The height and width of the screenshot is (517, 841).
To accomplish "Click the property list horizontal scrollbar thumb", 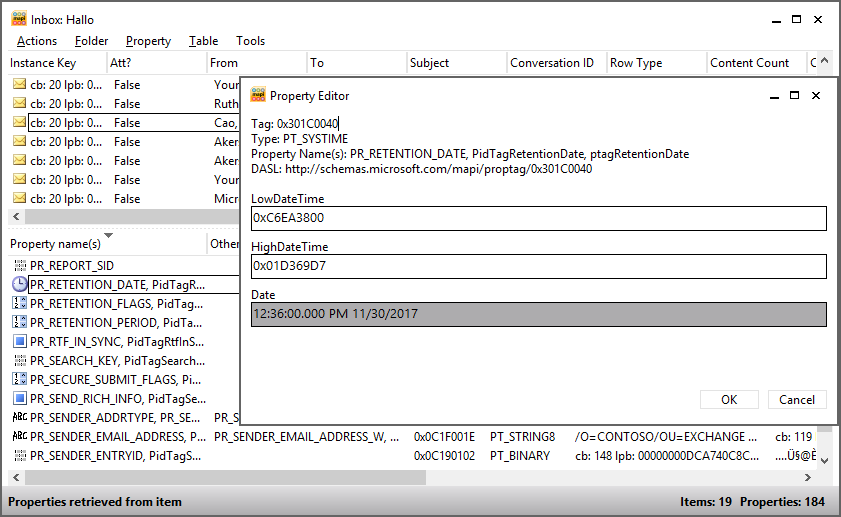I will pyautogui.click(x=225, y=477).
